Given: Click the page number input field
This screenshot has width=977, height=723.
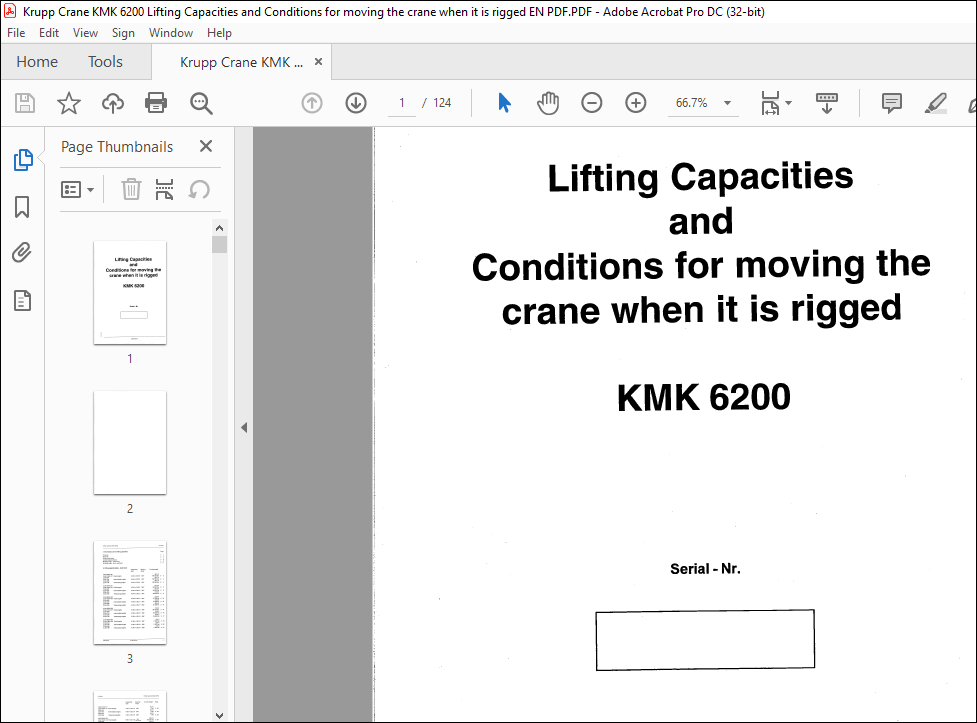Looking at the screenshot, I should point(402,103).
